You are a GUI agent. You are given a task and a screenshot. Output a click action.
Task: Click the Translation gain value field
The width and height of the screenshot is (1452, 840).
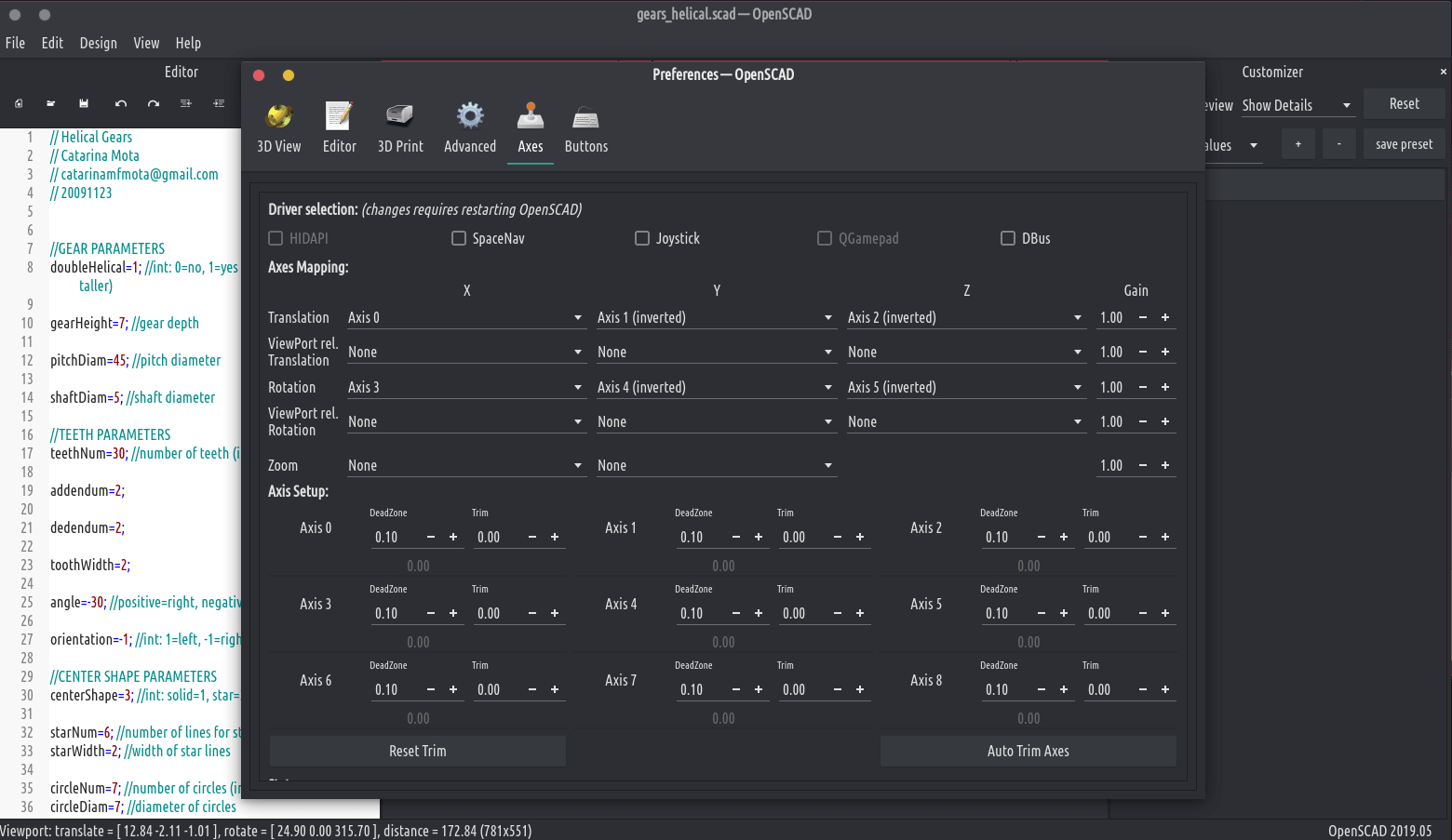click(1114, 318)
